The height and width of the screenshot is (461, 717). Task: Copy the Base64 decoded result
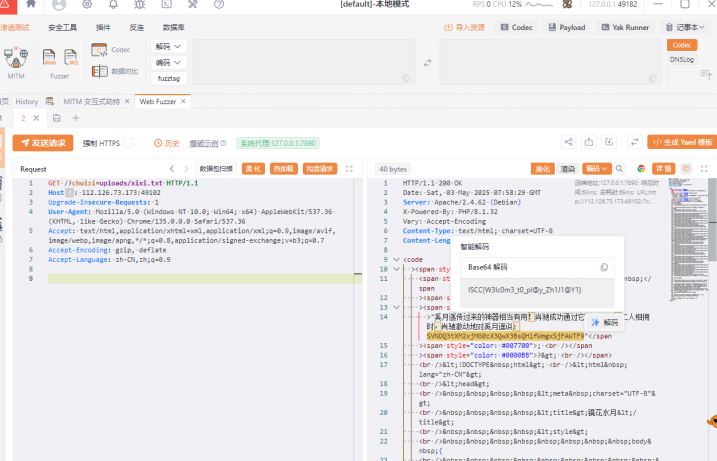click(603, 268)
